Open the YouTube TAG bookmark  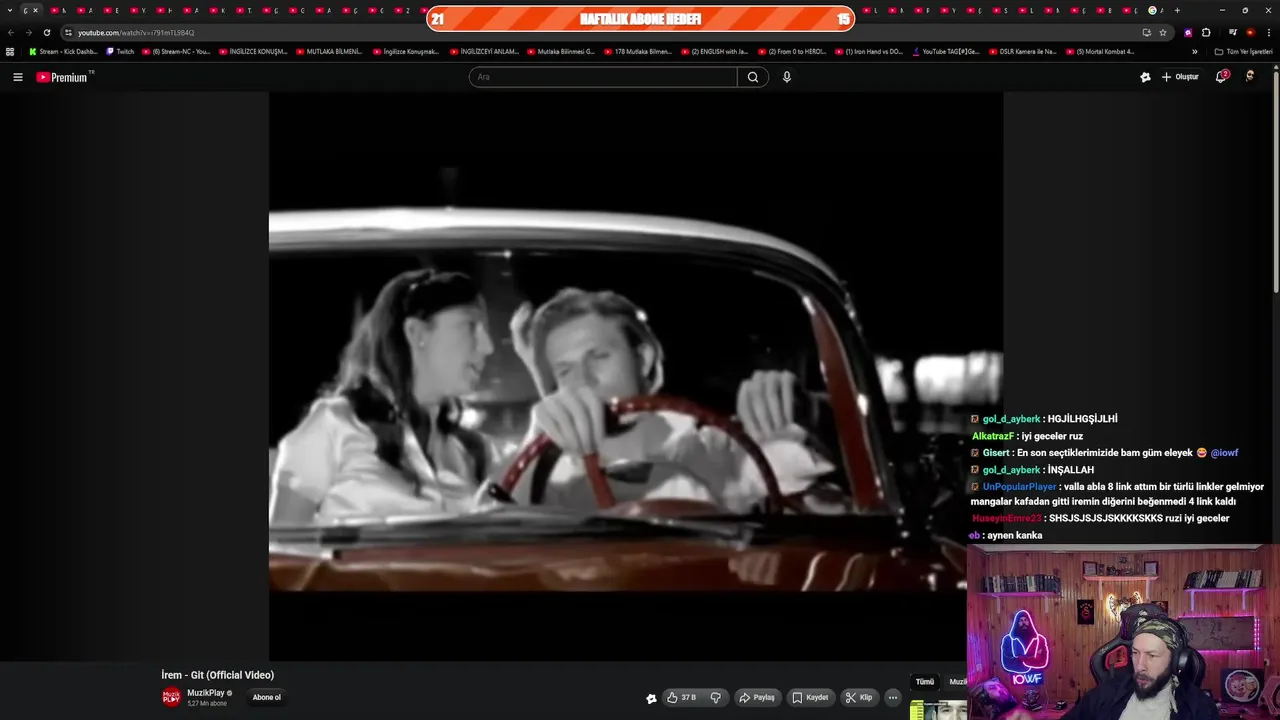pos(946,51)
